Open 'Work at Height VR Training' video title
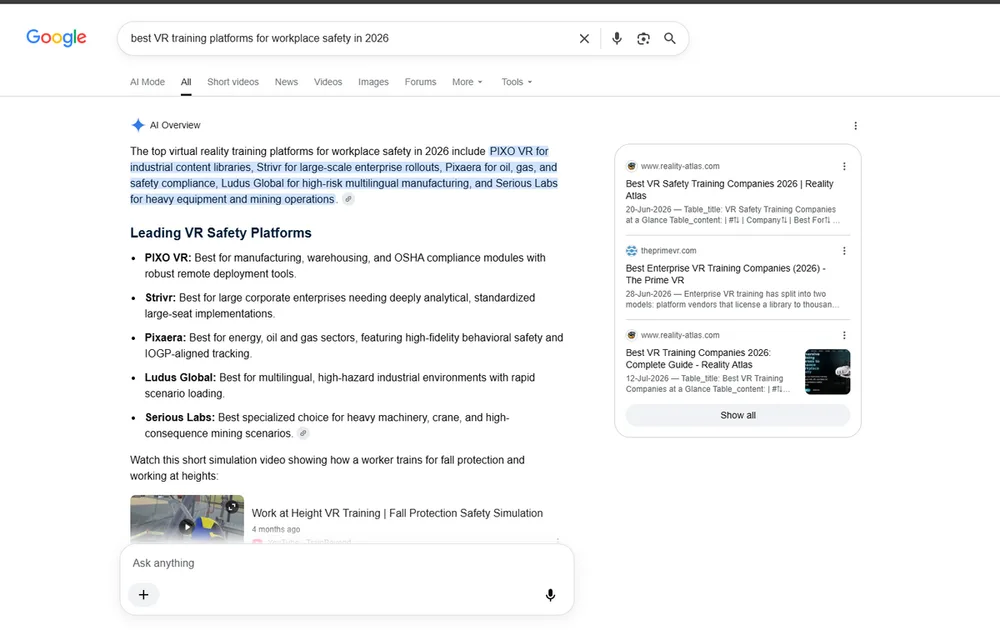Image resolution: width=1000 pixels, height=630 pixels. point(397,513)
